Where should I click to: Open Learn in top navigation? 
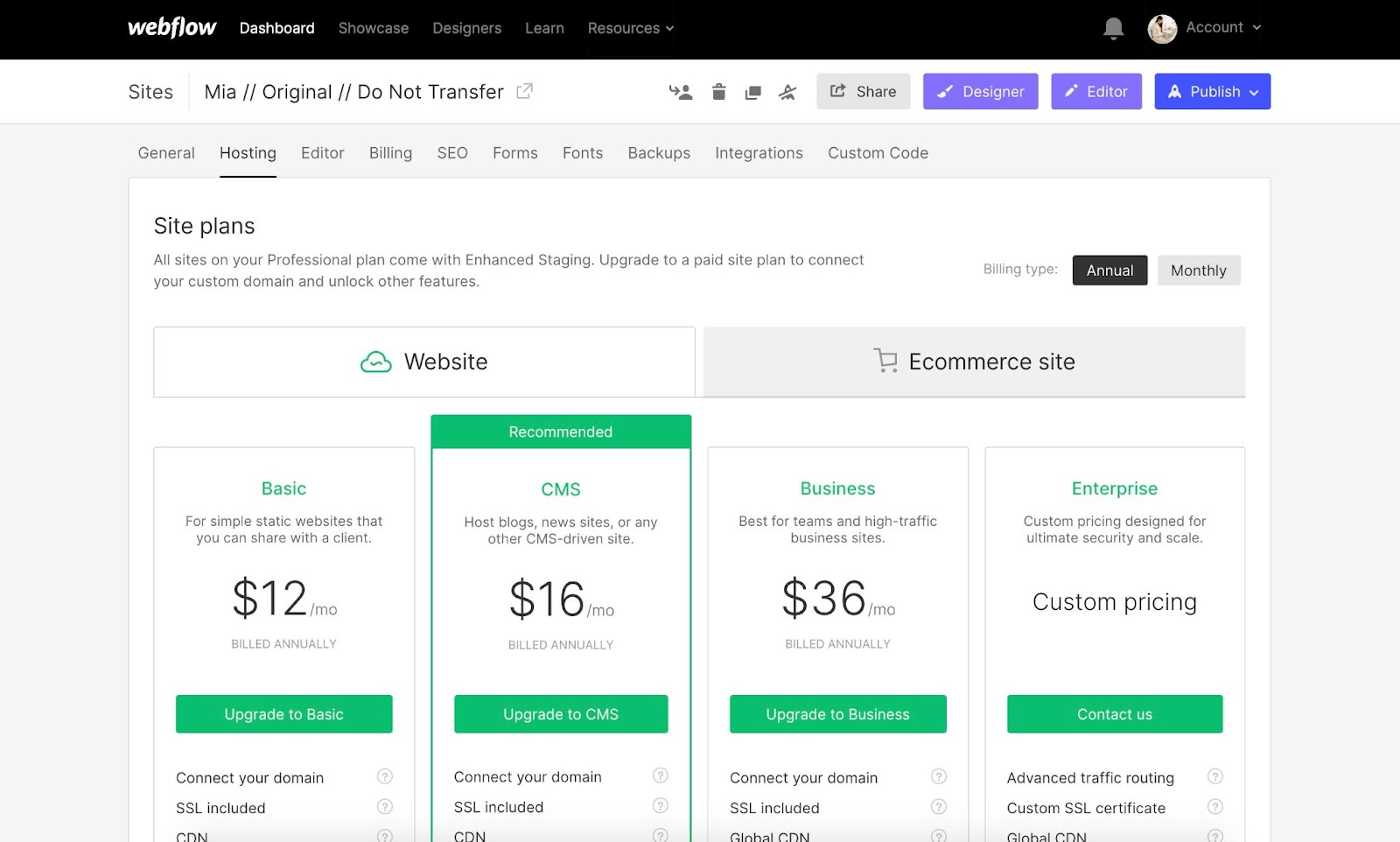[544, 28]
